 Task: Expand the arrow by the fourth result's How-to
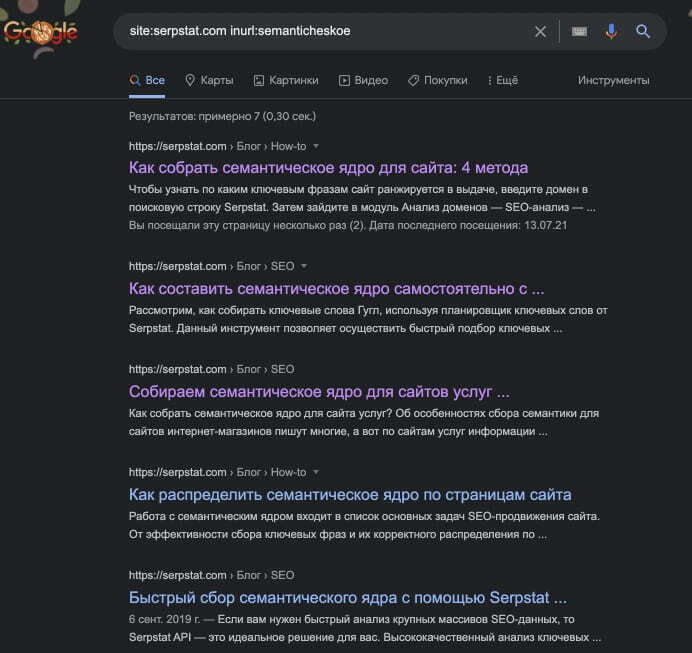click(x=316, y=473)
